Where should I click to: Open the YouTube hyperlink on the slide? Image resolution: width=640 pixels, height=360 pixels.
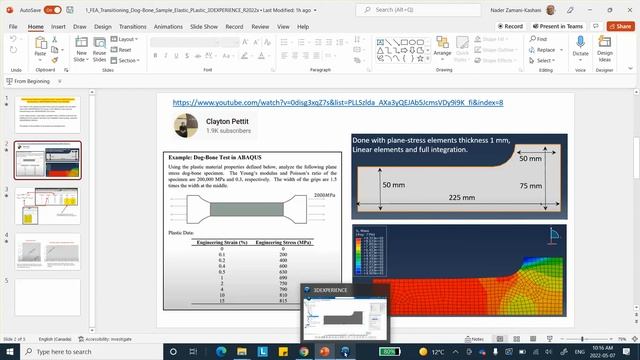click(338, 102)
